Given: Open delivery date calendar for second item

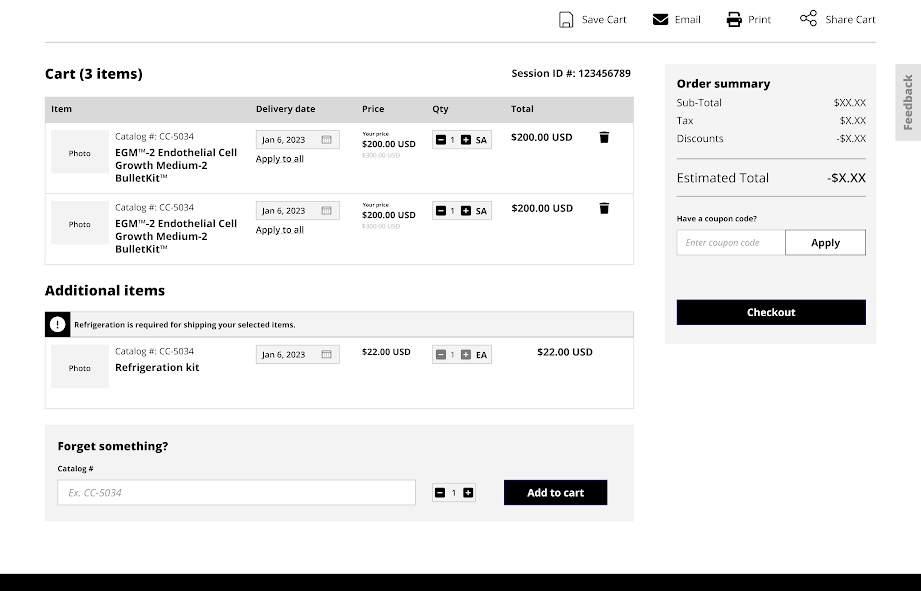Looking at the screenshot, I should [x=327, y=211].
